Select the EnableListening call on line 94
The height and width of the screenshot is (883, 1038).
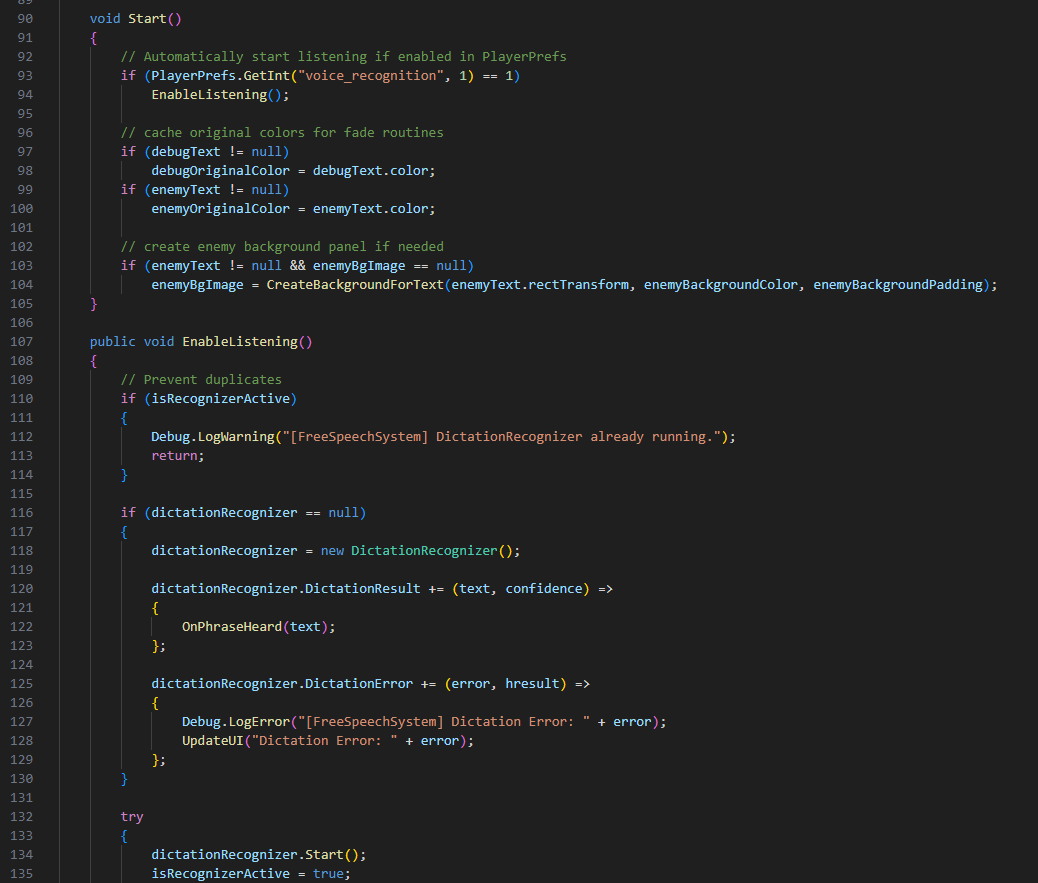coord(205,94)
